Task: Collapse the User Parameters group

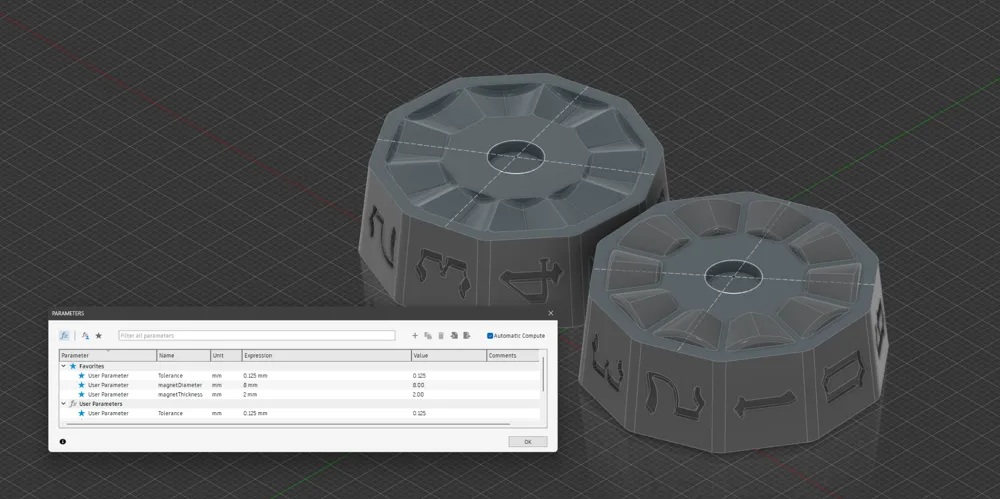Action: (63, 404)
